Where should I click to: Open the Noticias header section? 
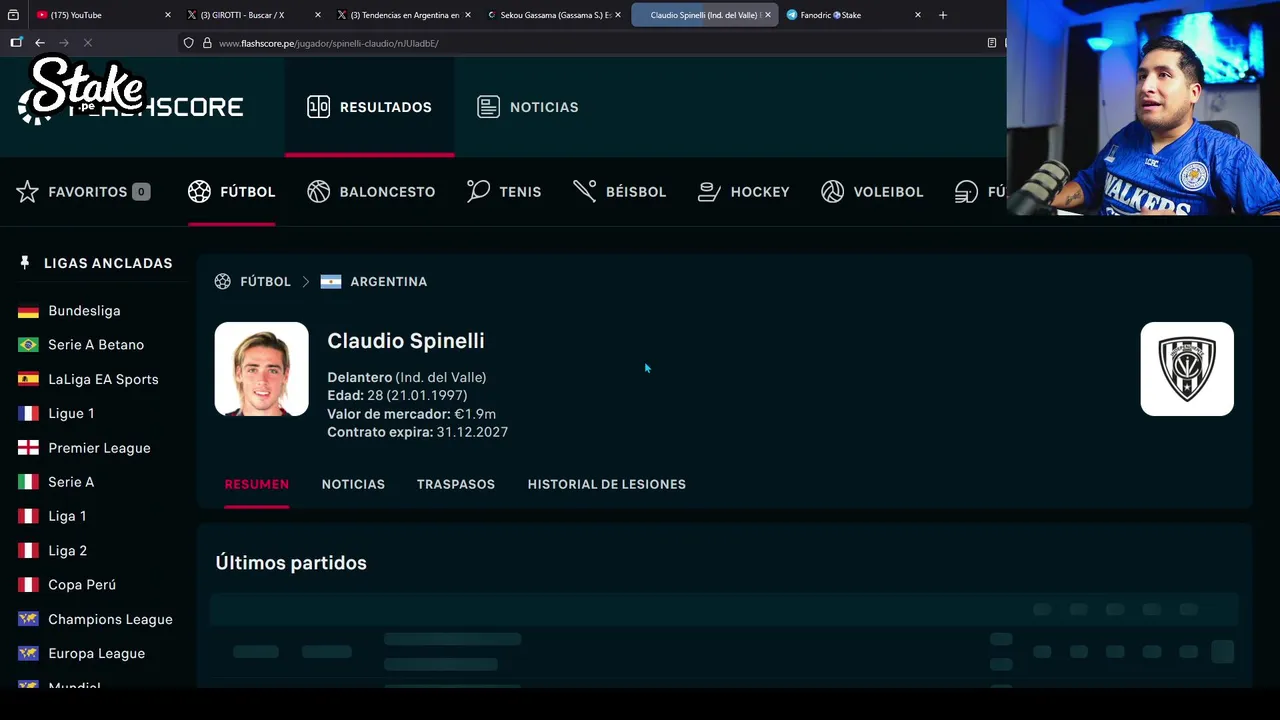pyautogui.click(x=527, y=107)
